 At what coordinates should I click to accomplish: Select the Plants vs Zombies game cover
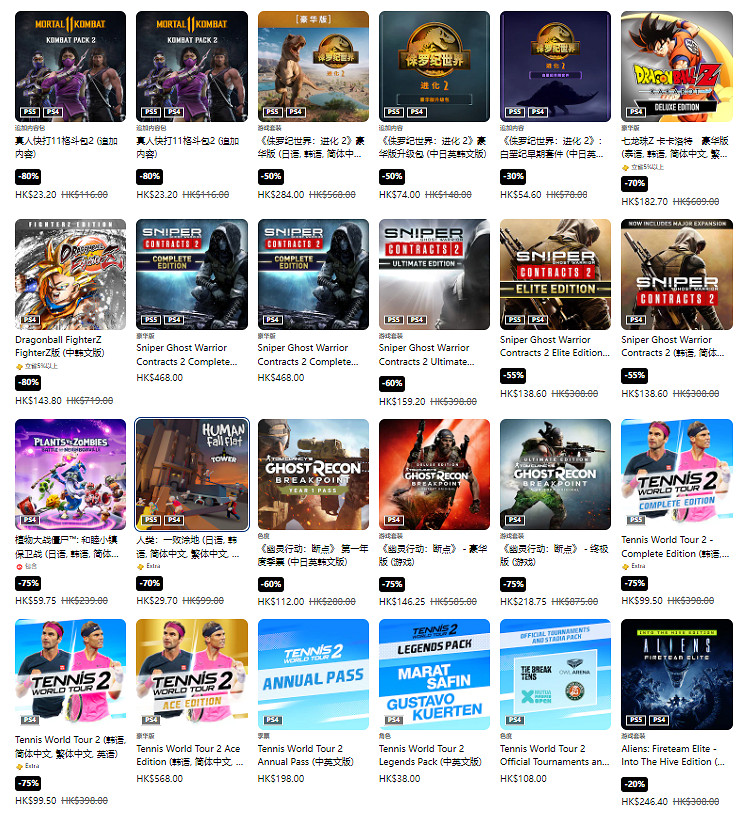point(70,474)
